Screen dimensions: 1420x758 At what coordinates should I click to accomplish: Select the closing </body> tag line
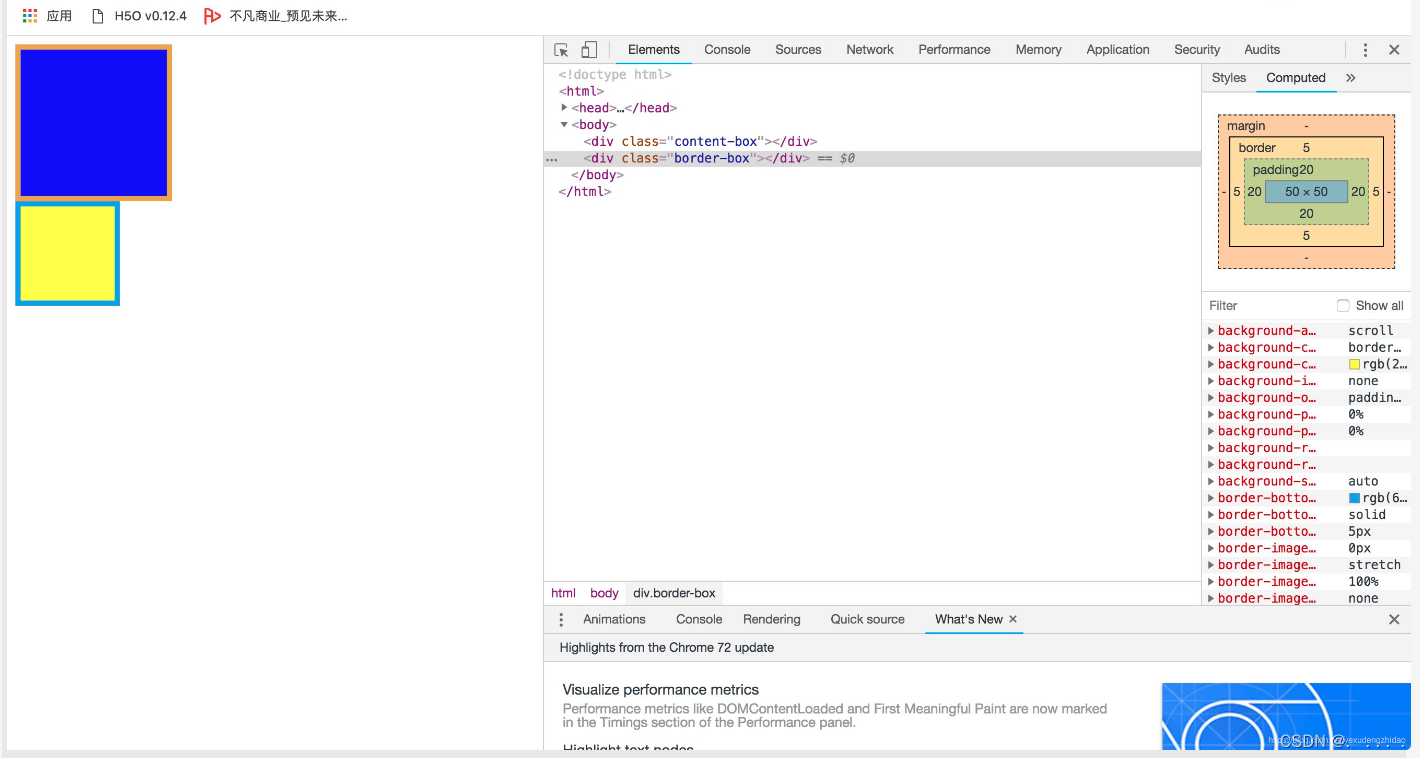[598, 175]
